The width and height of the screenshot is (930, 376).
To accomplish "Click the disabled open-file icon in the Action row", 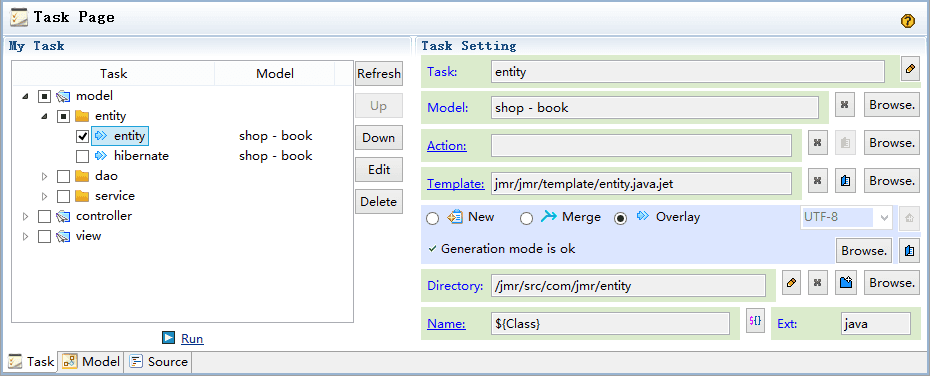I will coord(846,143).
